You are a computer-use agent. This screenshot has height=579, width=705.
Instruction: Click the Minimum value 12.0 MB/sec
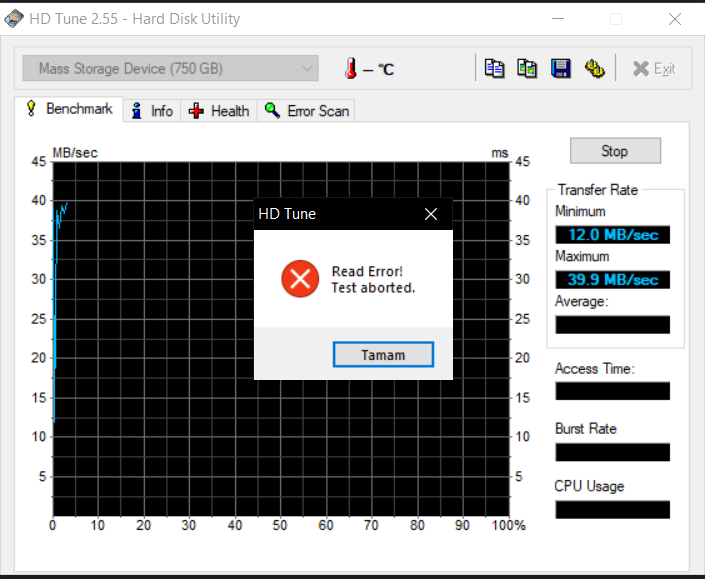click(612, 235)
